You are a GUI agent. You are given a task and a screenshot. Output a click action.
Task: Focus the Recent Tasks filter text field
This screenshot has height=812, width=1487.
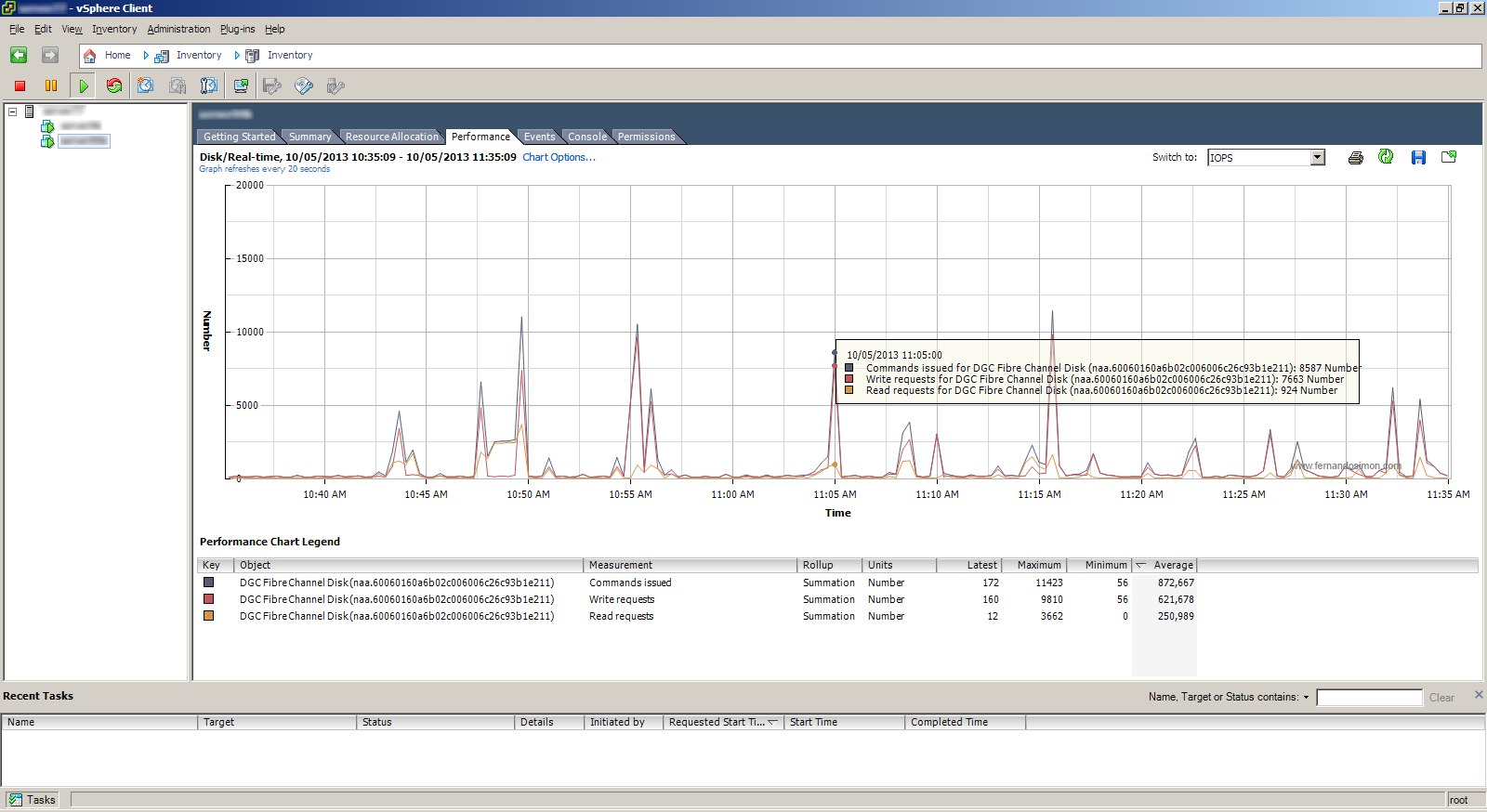tap(1369, 698)
